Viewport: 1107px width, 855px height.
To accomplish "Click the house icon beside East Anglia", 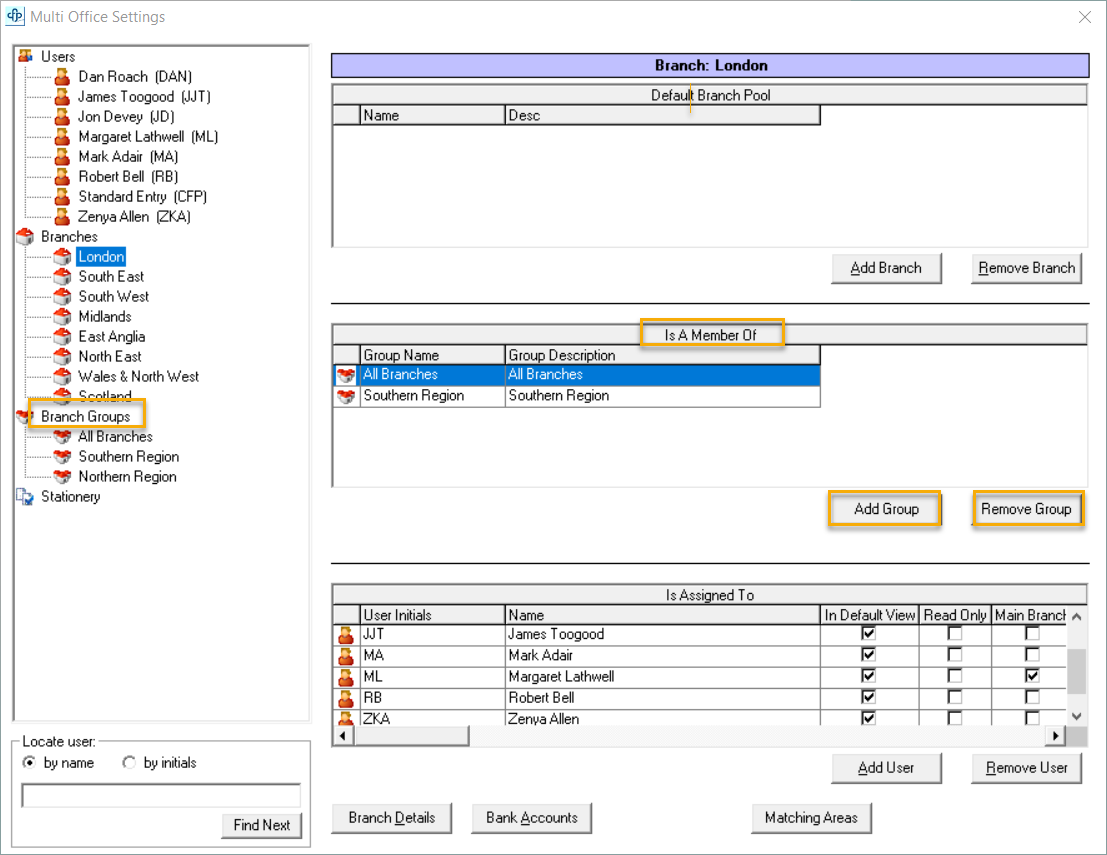I will point(63,336).
